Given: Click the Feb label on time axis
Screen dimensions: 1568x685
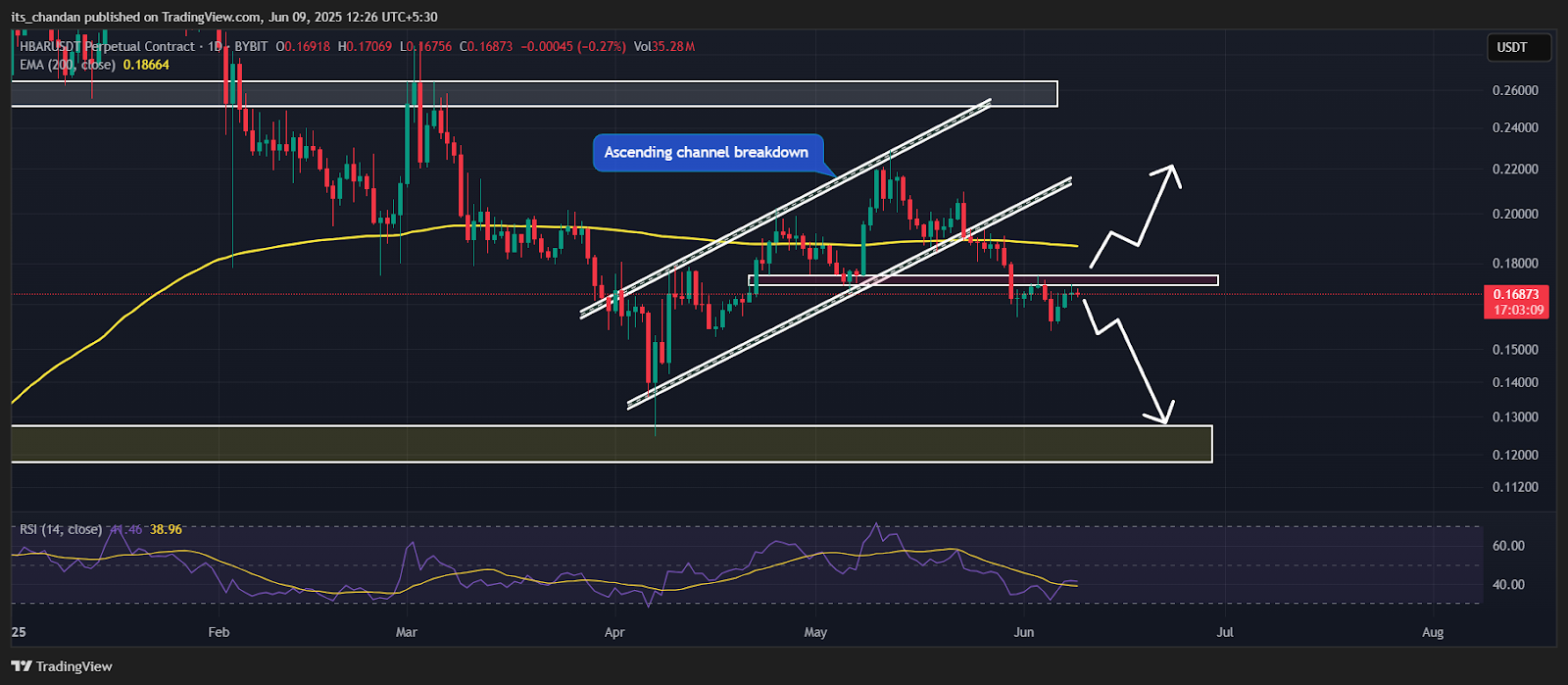Looking at the screenshot, I should [219, 632].
